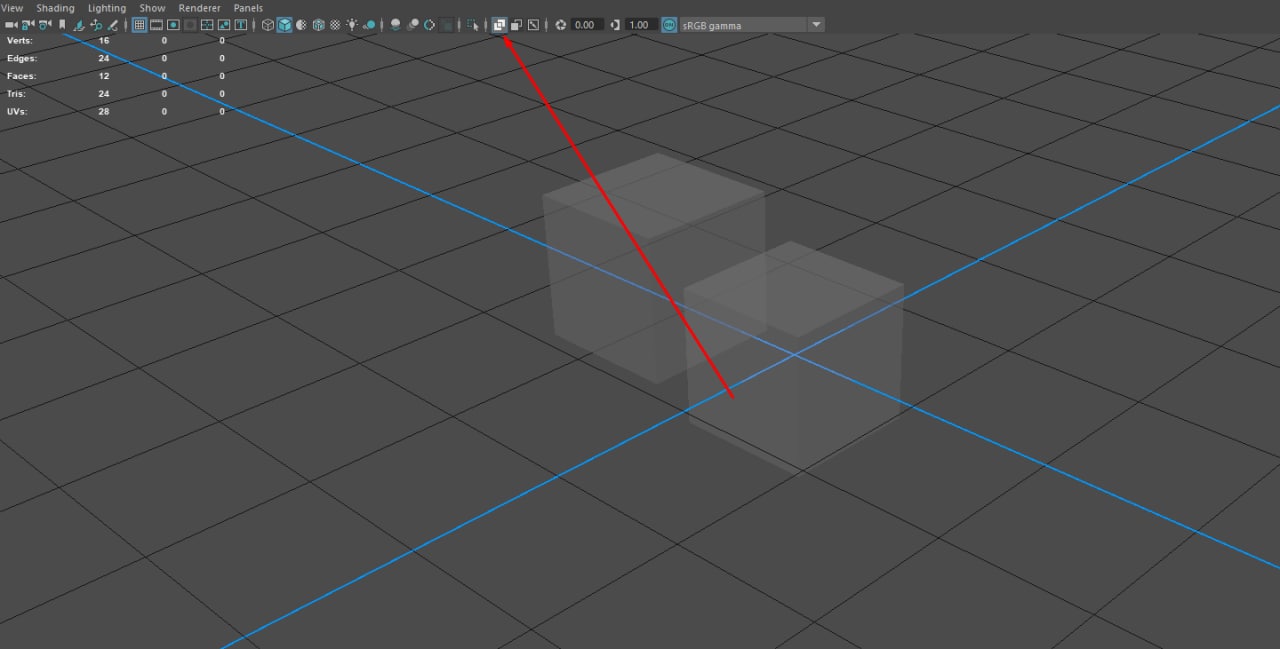Click the Faces label in heads-up display
Image resolution: width=1280 pixels, height=649 pixels.
coord(21,76)
